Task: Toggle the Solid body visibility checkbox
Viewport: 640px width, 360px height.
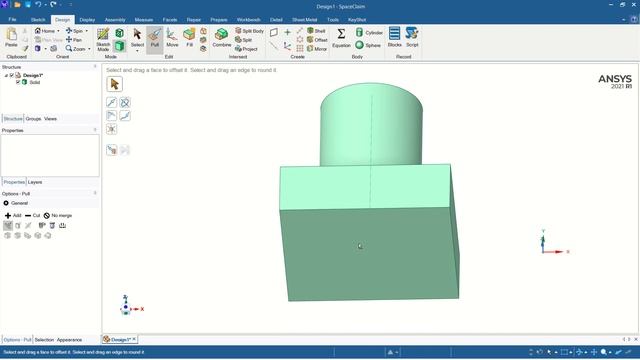Action: tap(18, 82)
